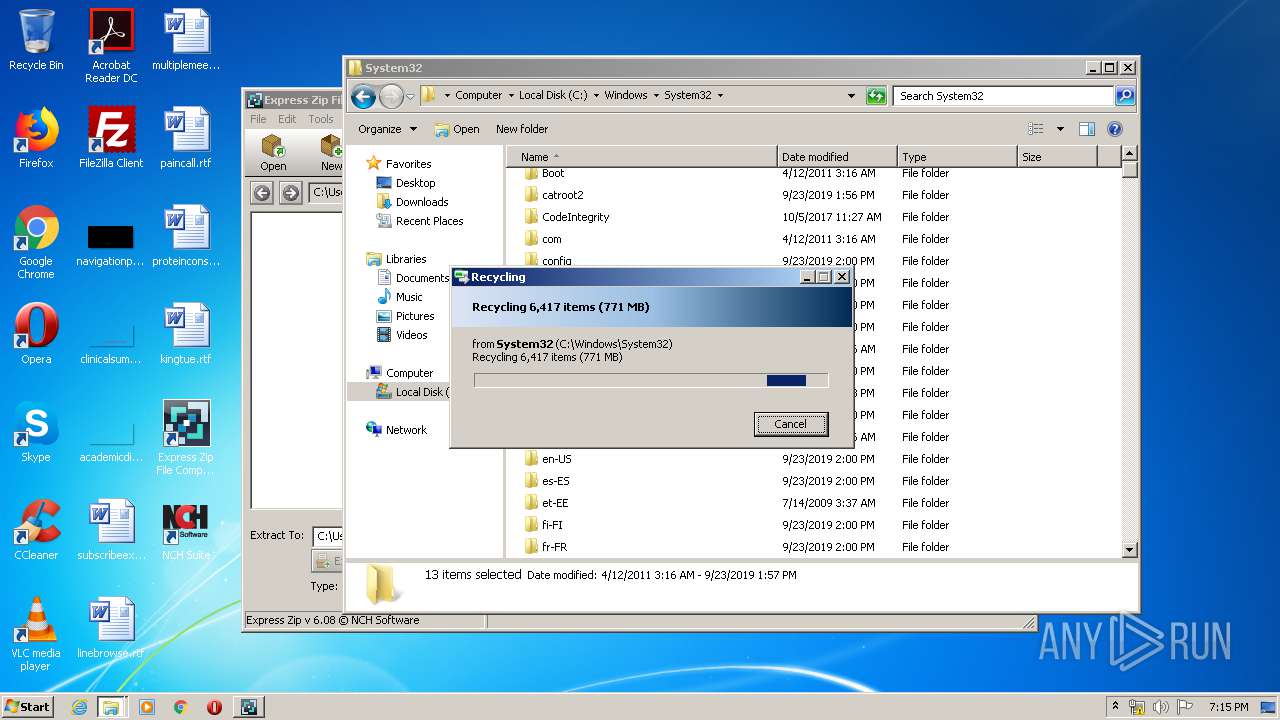Click Open in Explorer command bar
Image resolution: width=1280 pixels, height=720 pixels.
(457, 129)
